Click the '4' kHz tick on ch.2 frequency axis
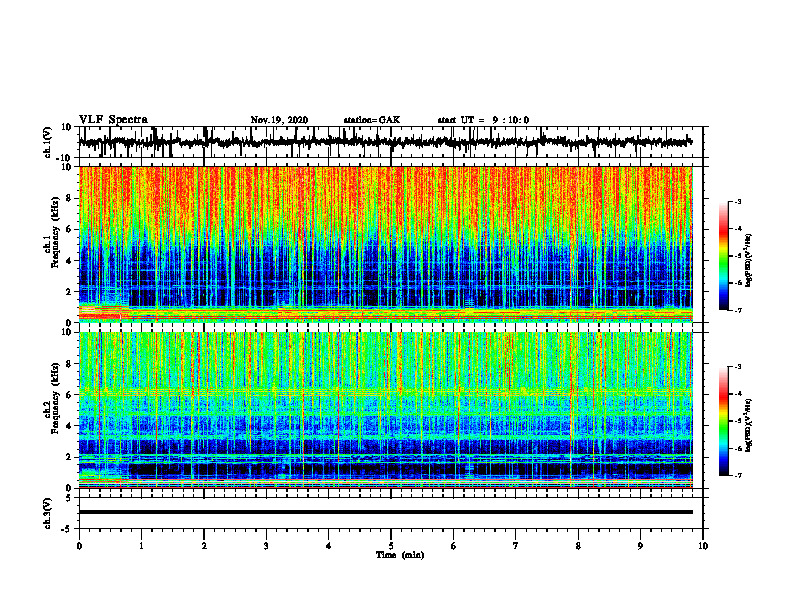 pos(70,426)
